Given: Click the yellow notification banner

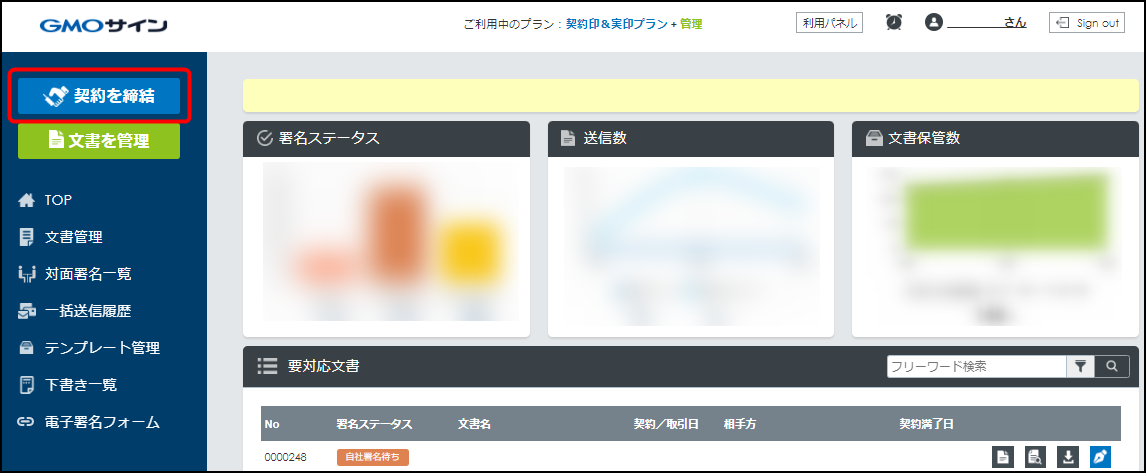Looking at the screenshot, I should (x=691, y=96).
